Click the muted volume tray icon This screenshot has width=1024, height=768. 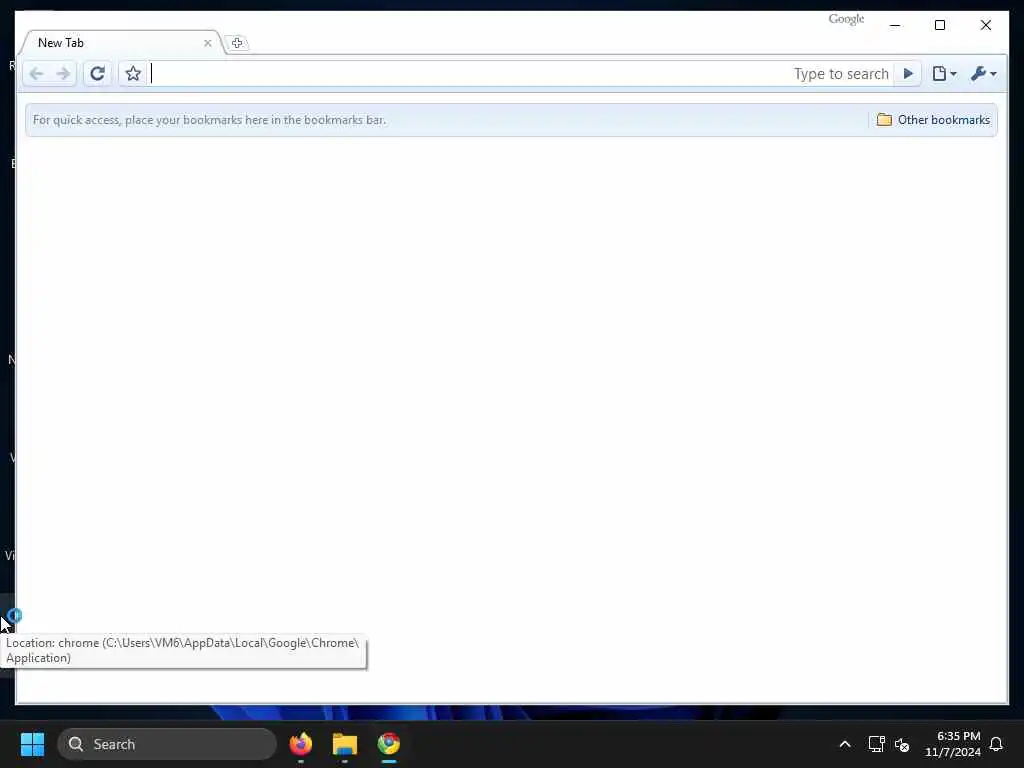[903, 744]
